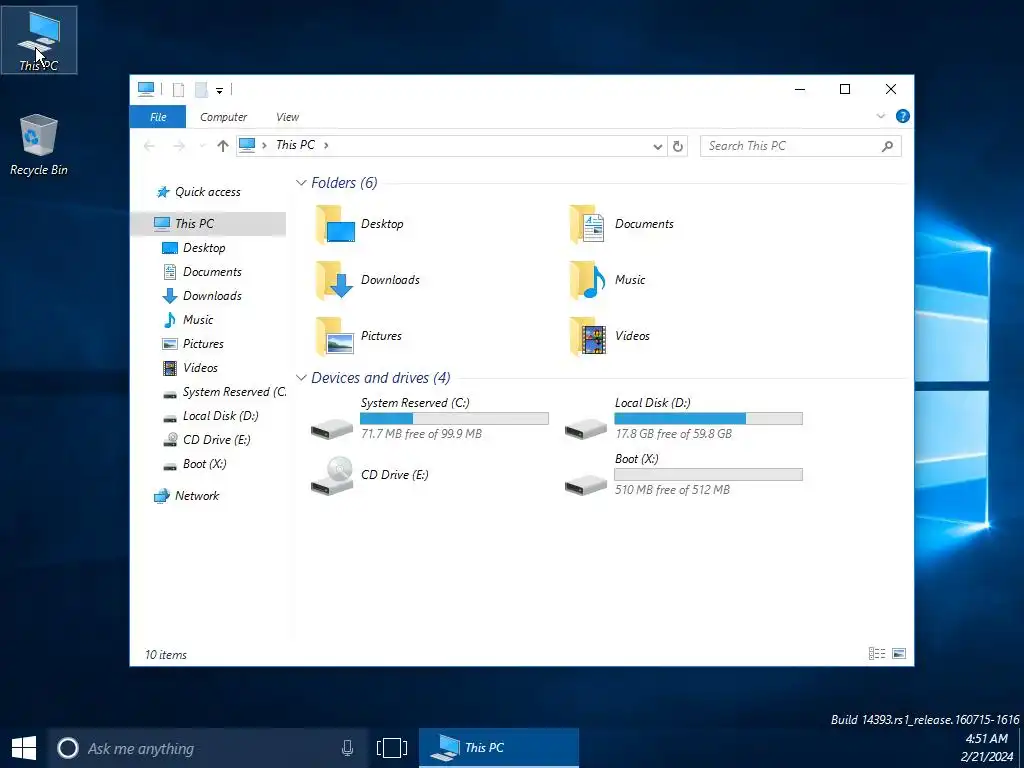Click the chevron after This PC in address bar
This screenshot has width=1024, height=768.
tap(326, 145)
